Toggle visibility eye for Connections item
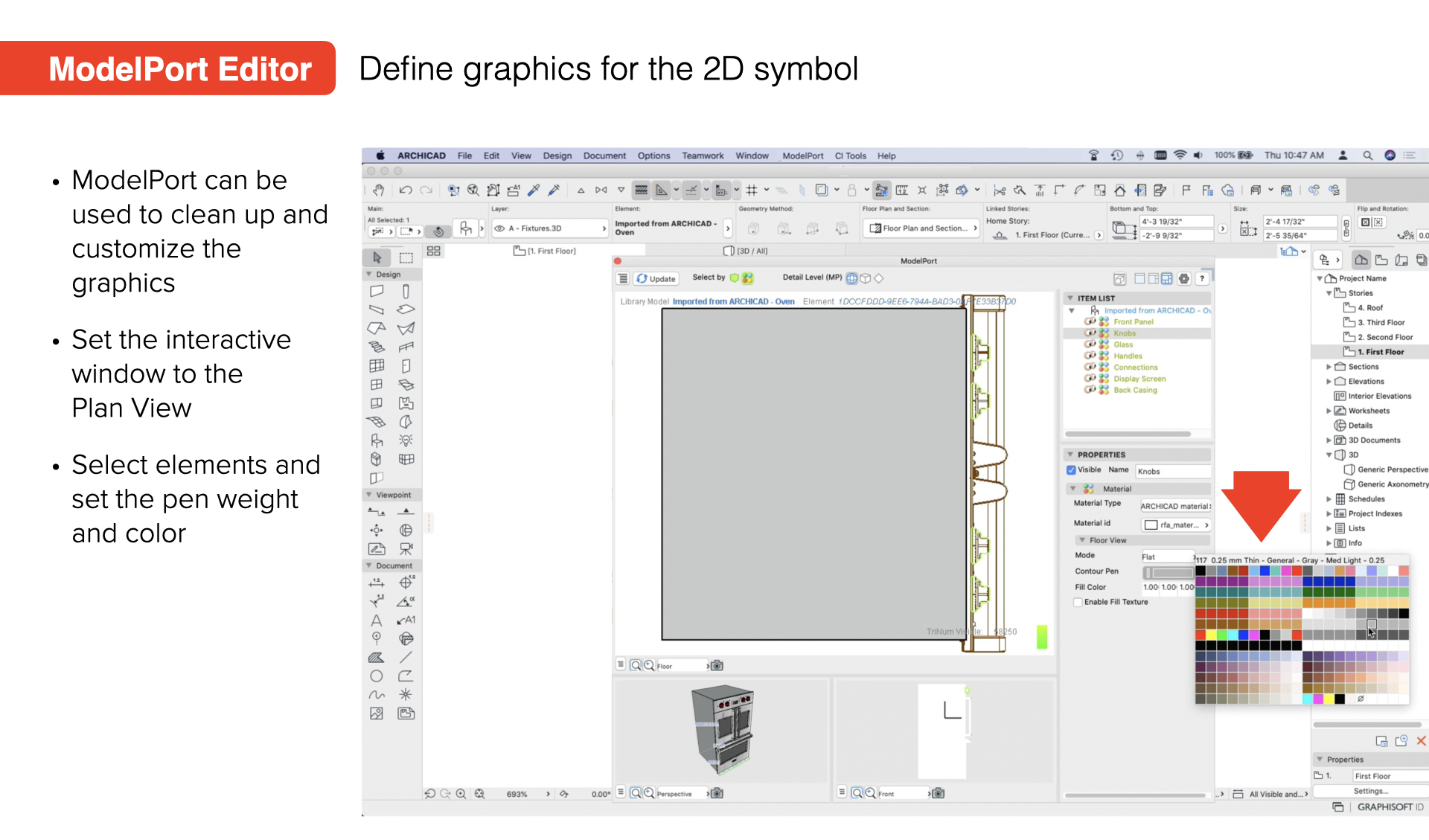This screenshot has width=1429, height=840. pos(1090,368)
